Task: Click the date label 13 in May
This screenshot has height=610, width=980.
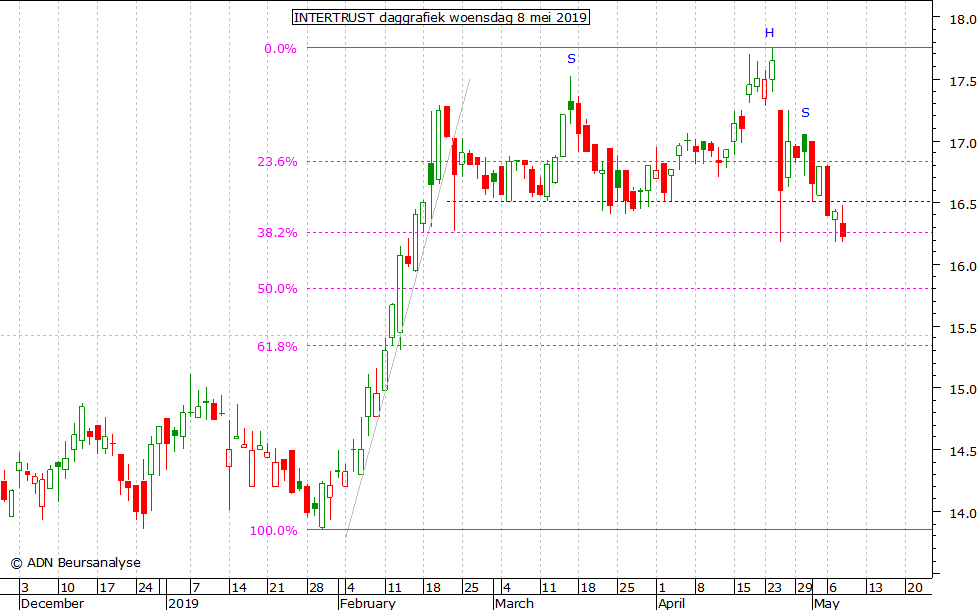Action: point(876,588)
